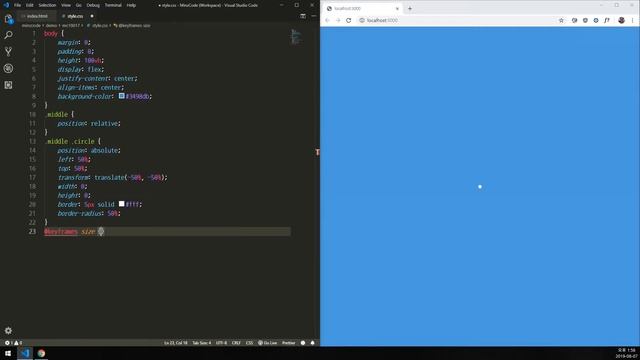This screenshot has height=360, width=640.
Task: Select the style.css editor tab
Action: pos(75,16)
